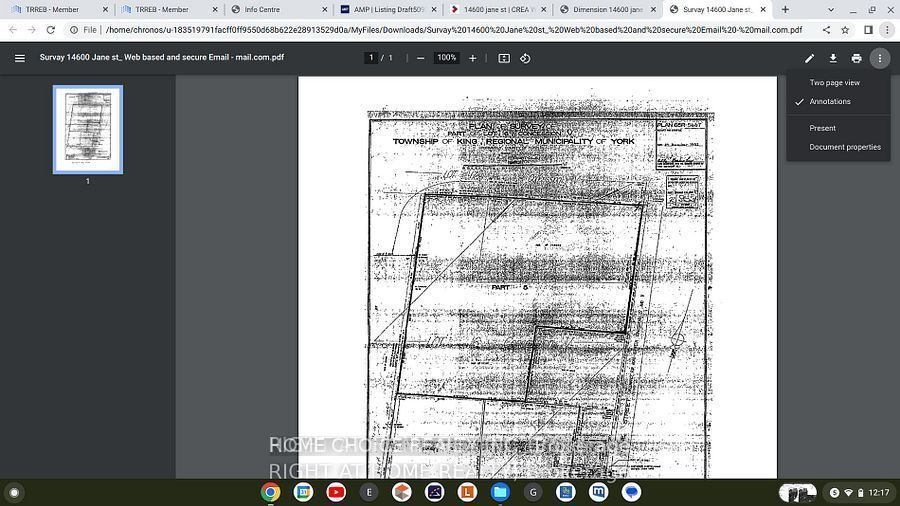Open the annotate pencil tool
The height and width of the screenshot is (506, 900).
pos(810,58)
